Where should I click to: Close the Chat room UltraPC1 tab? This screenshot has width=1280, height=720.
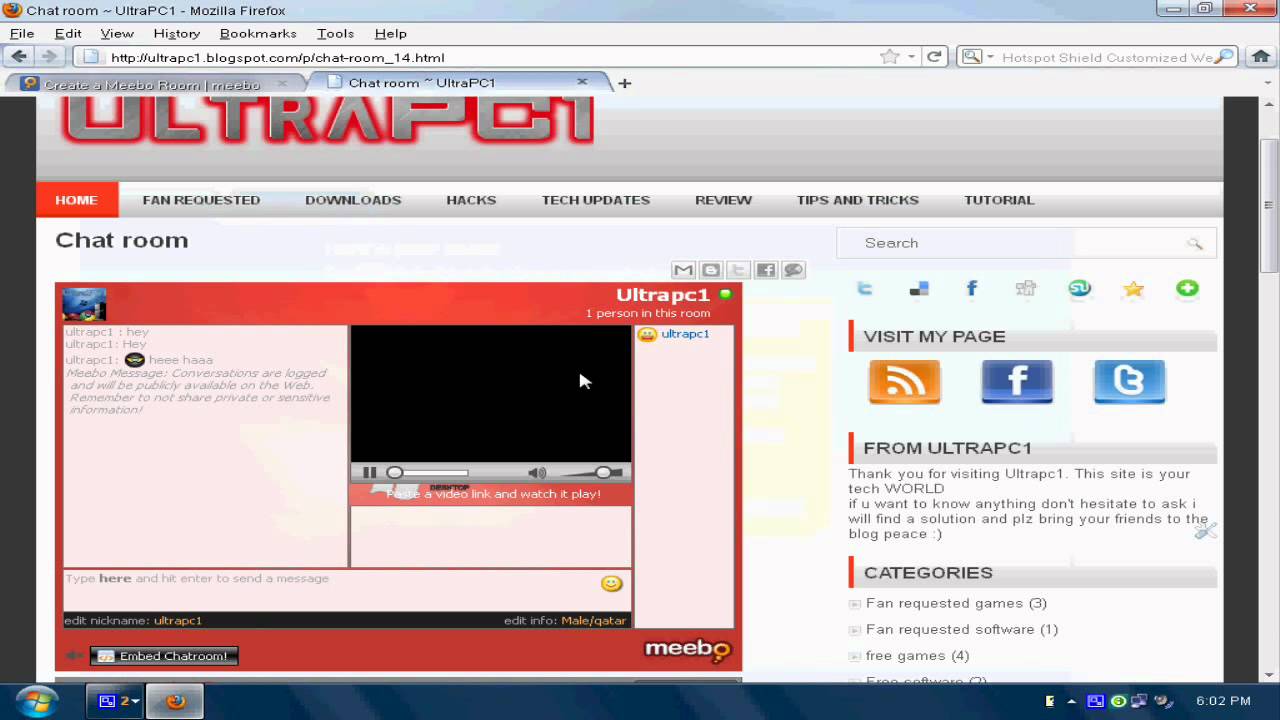(583, 82)
